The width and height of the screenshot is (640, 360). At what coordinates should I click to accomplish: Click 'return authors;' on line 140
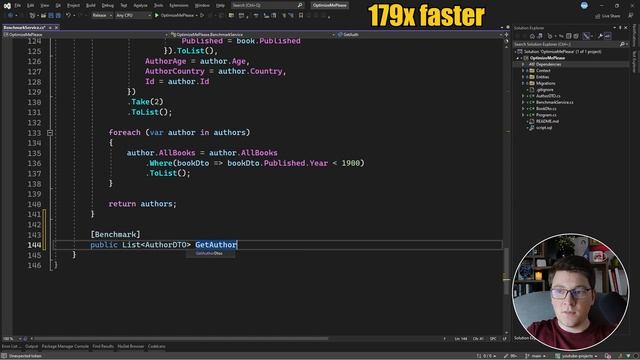(x=142, y=204)
